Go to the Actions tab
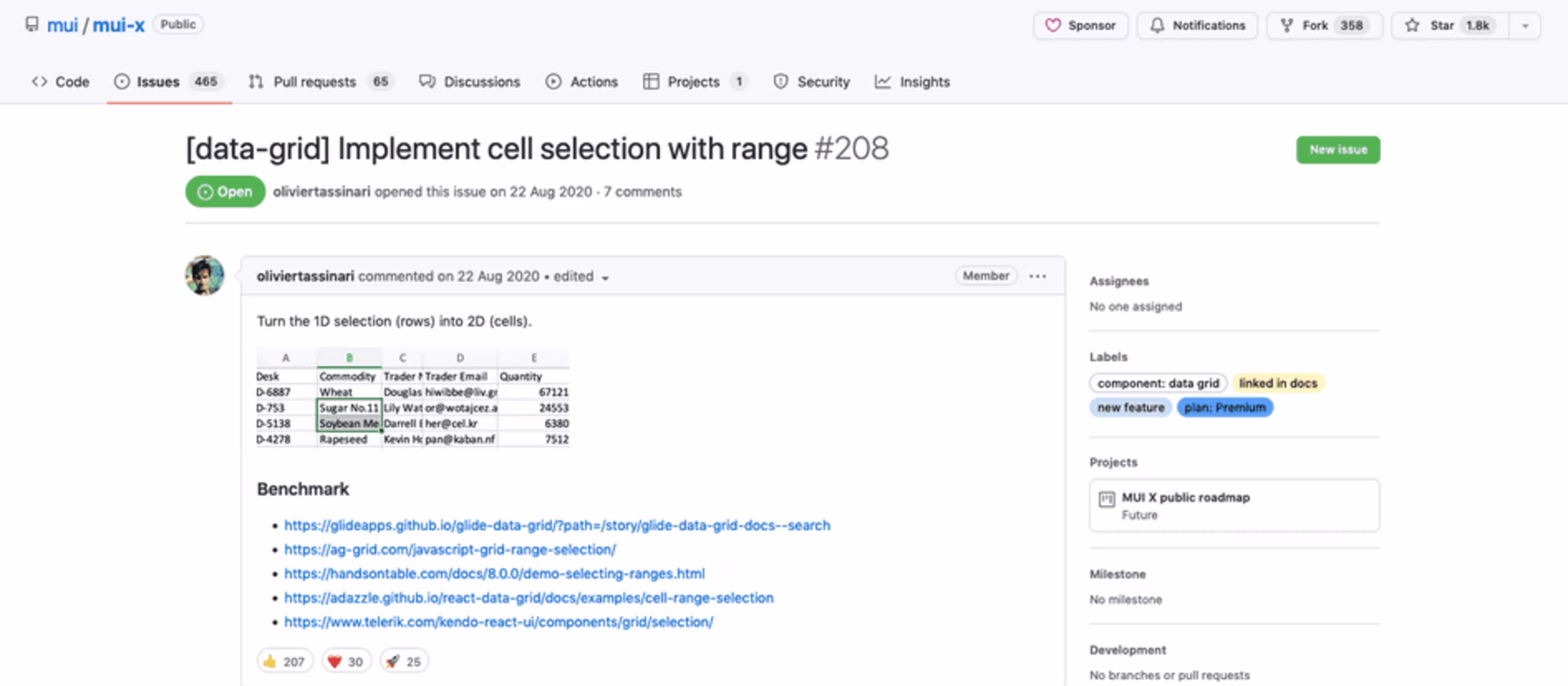Screen dimensions: 1568x686 582,82
